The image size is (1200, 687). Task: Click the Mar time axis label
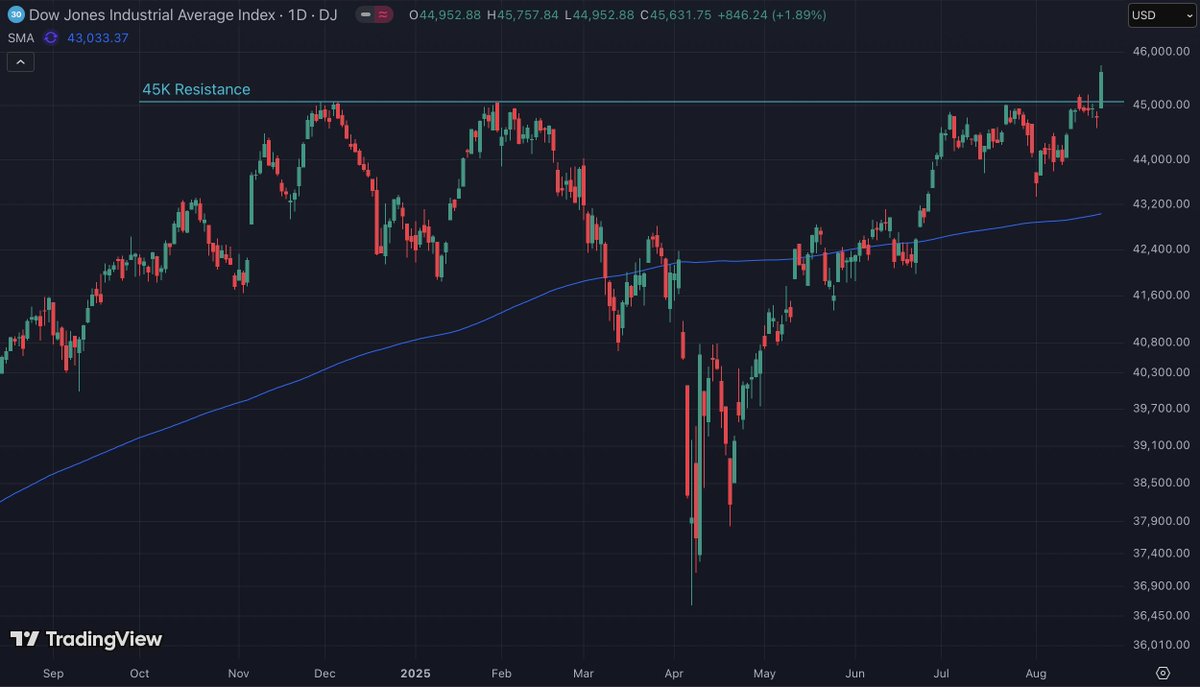coord(584,673)
